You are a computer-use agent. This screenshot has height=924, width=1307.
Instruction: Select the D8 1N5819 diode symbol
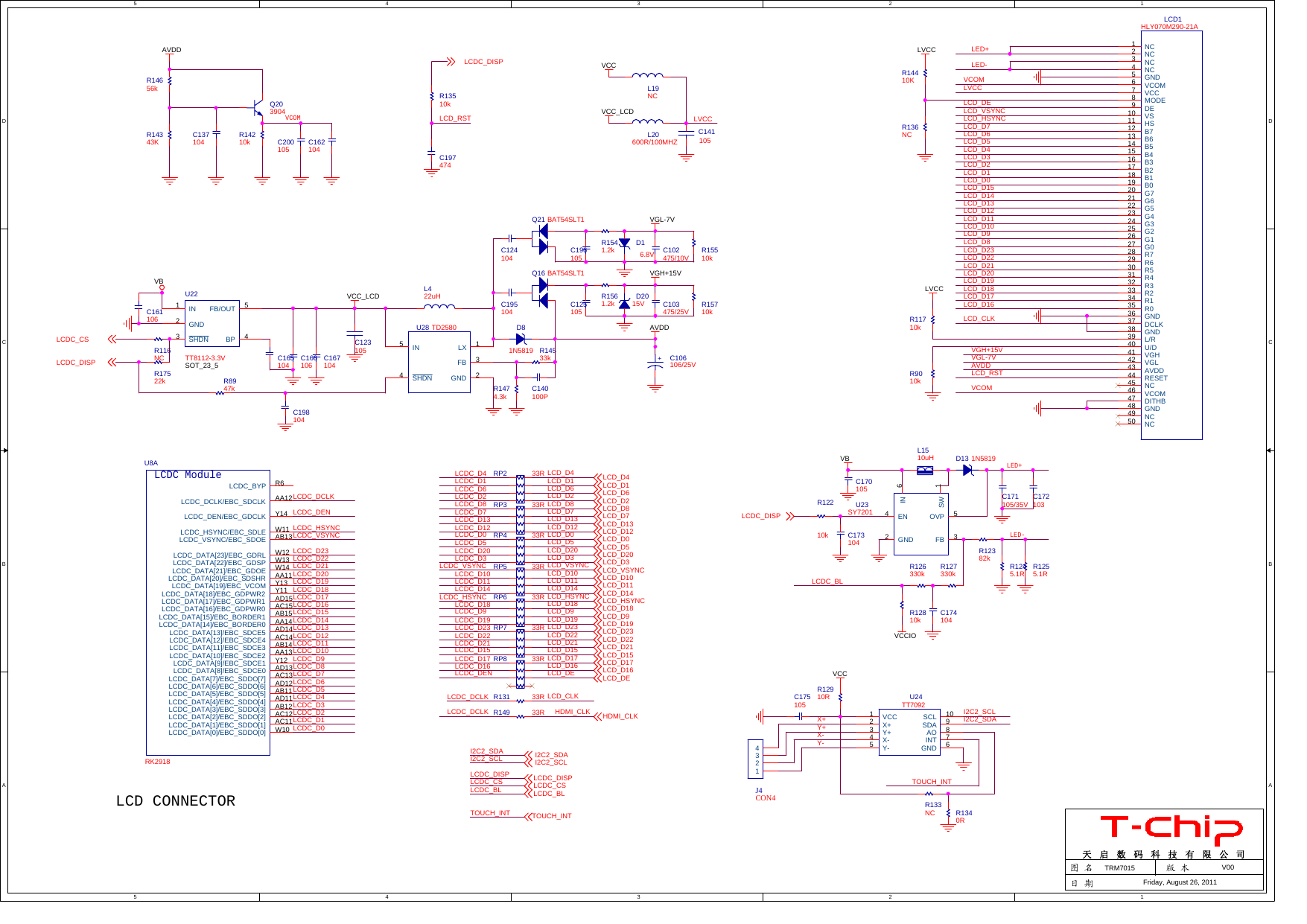tap(521, 339)
